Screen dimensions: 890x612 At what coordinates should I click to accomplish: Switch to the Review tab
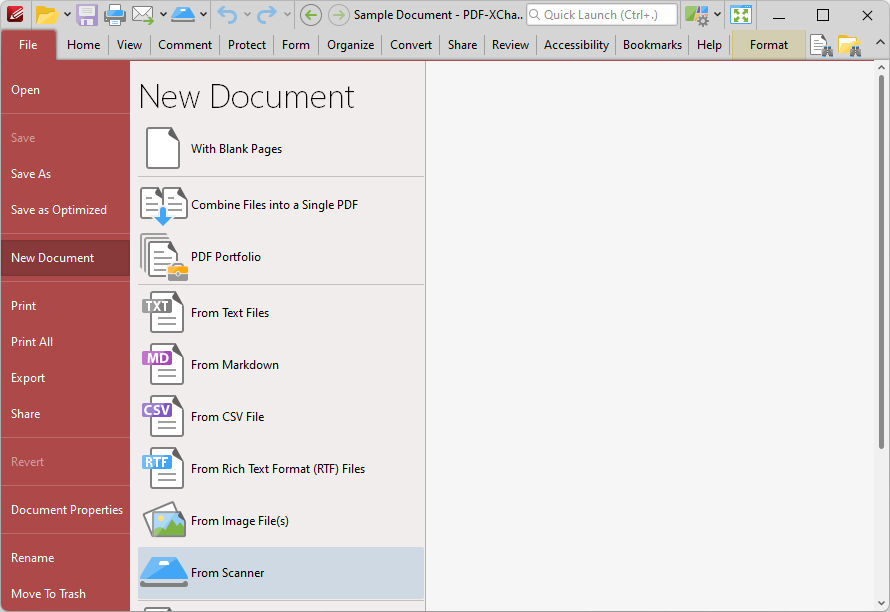[510, 45]
